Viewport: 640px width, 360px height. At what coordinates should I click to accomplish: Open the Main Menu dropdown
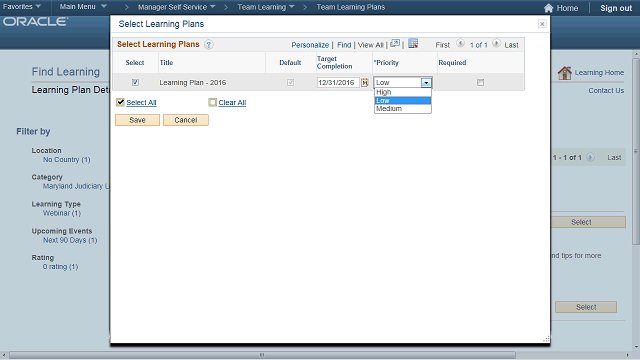83,7
